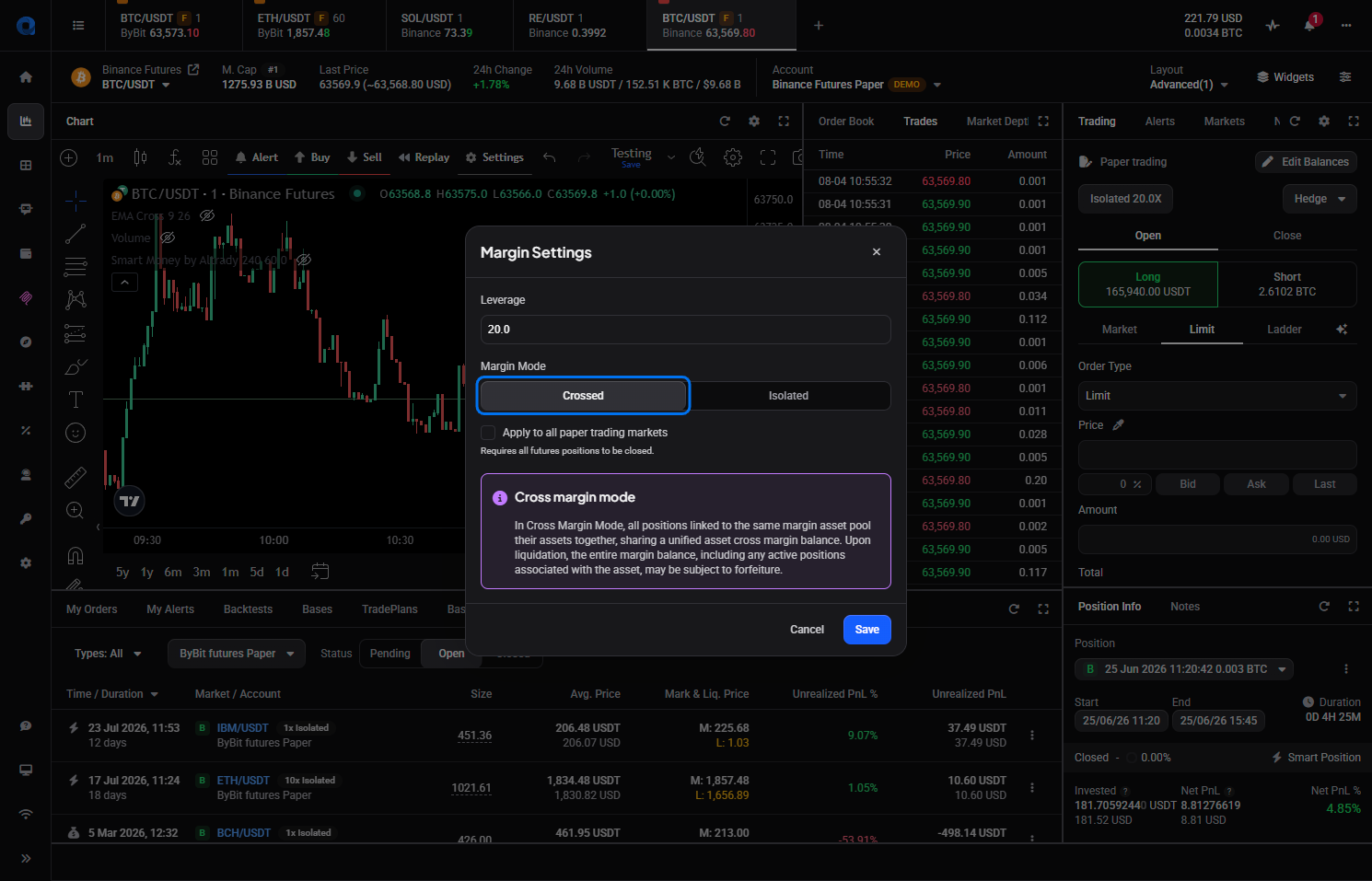
Task: Open position three-dot options menu
Action: click(x=1346, y=669)
